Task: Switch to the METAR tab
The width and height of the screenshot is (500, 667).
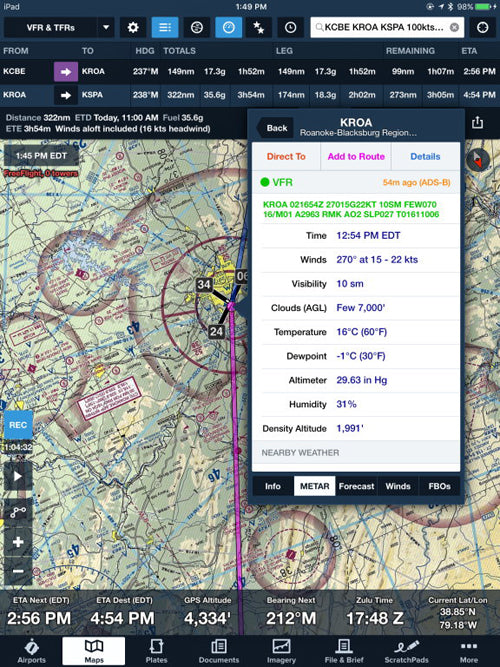Action: click(x=314, y=486)
